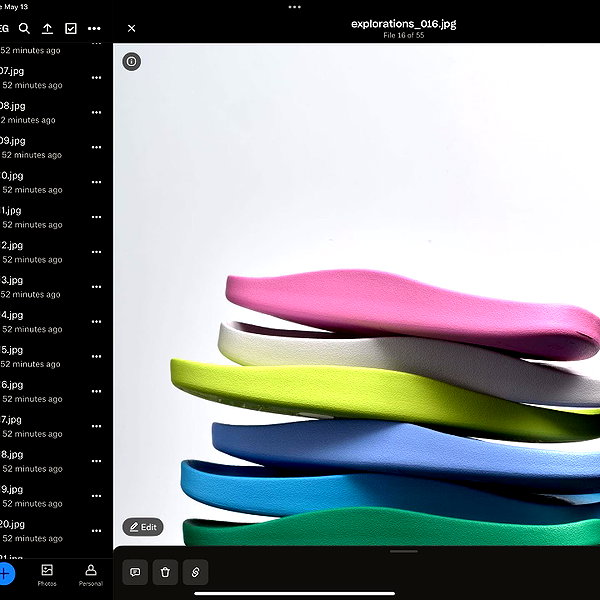Tap the explorations_016.jpg title text
This screenshot has width=600, height=600.
404,24
